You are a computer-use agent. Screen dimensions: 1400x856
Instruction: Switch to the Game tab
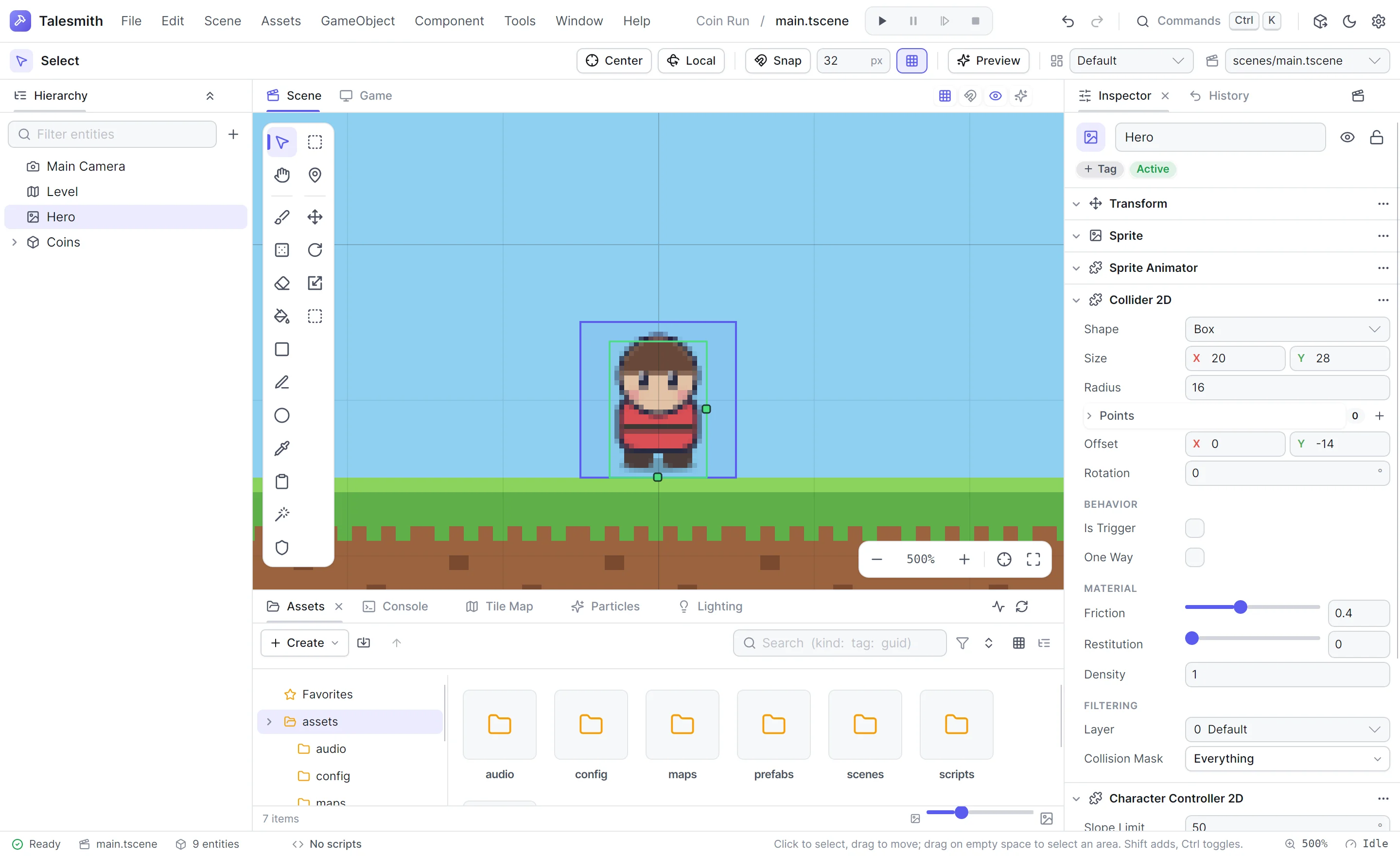point(366,95)
